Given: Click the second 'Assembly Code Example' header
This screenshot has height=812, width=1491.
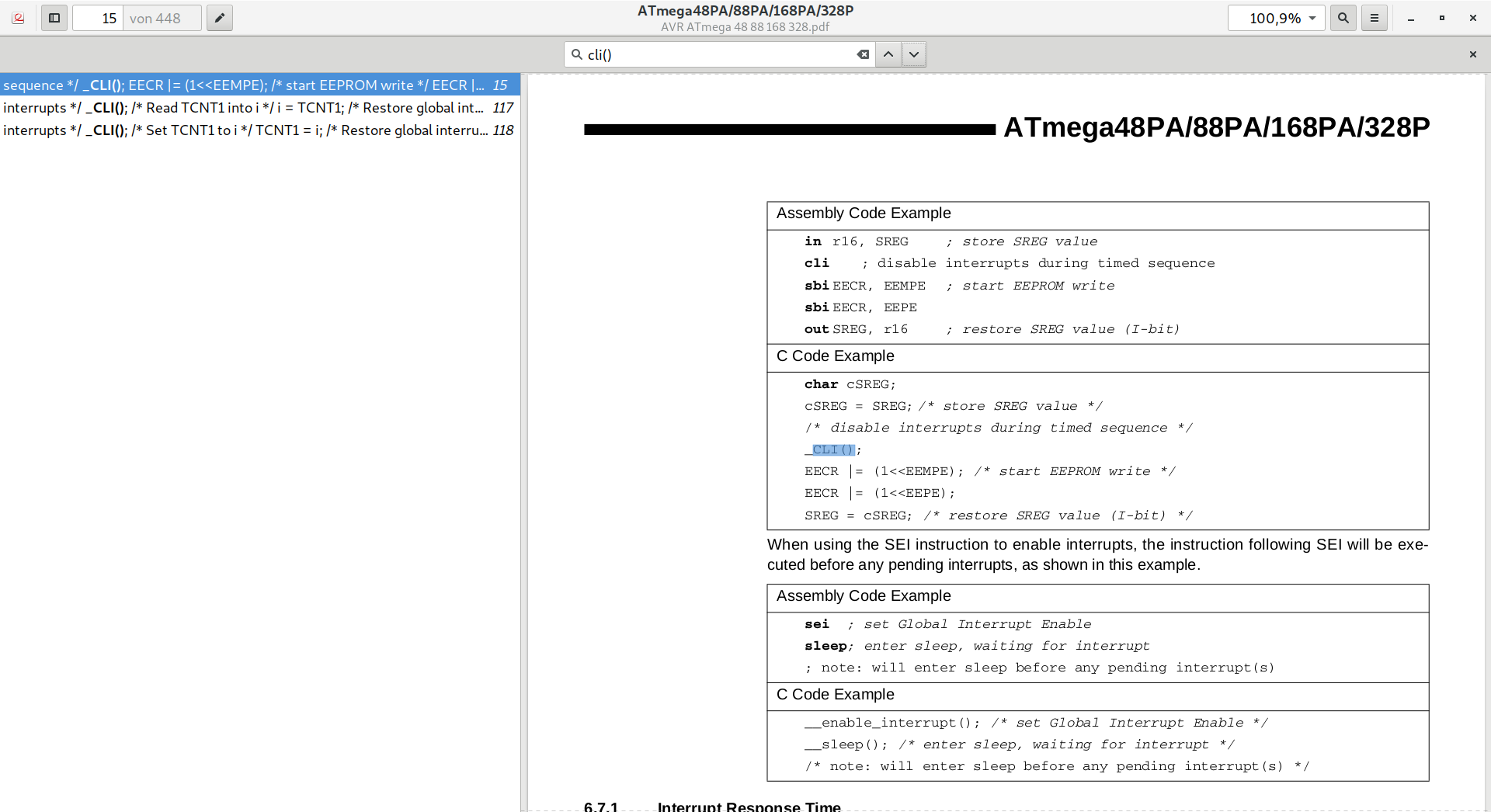Looking at the screenshot, I should click(x=864, y=596).
